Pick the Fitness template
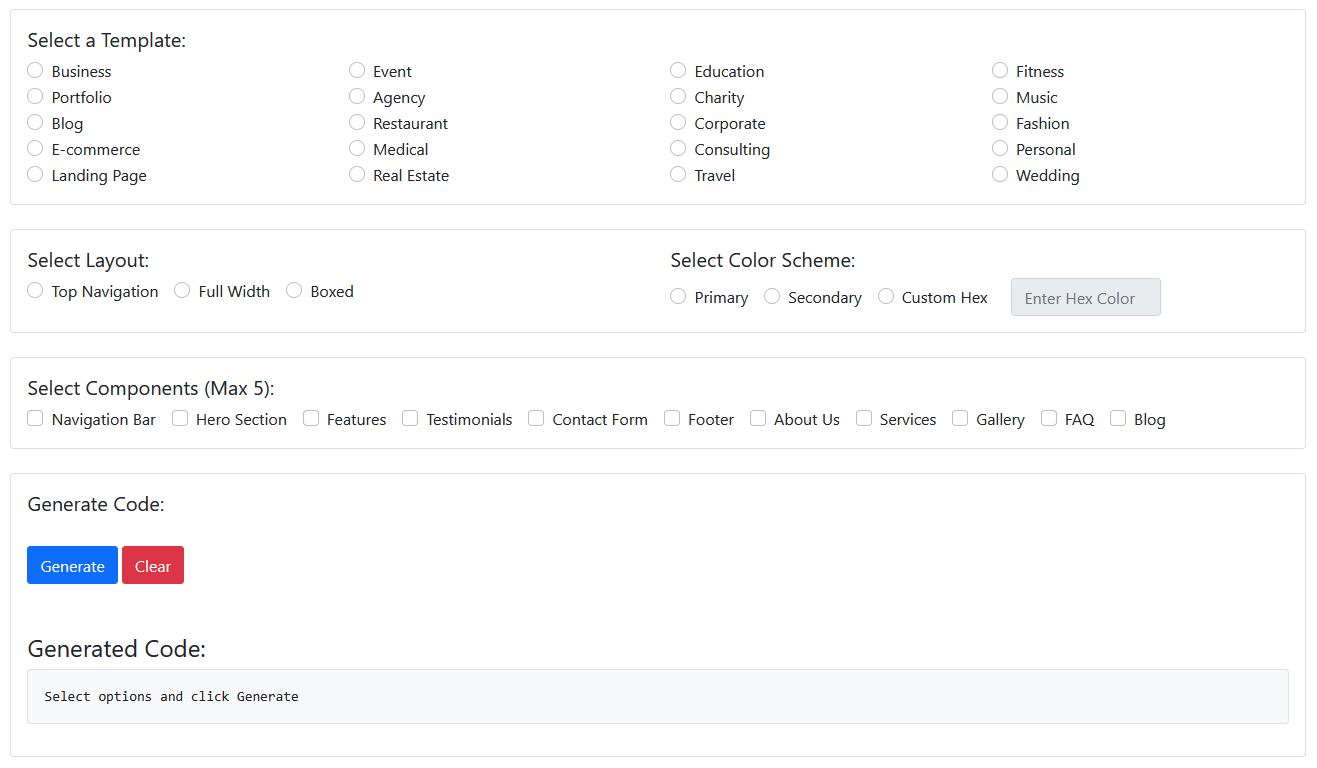The width and height of the screenshot is (1317, 768). pos(1000,70)
